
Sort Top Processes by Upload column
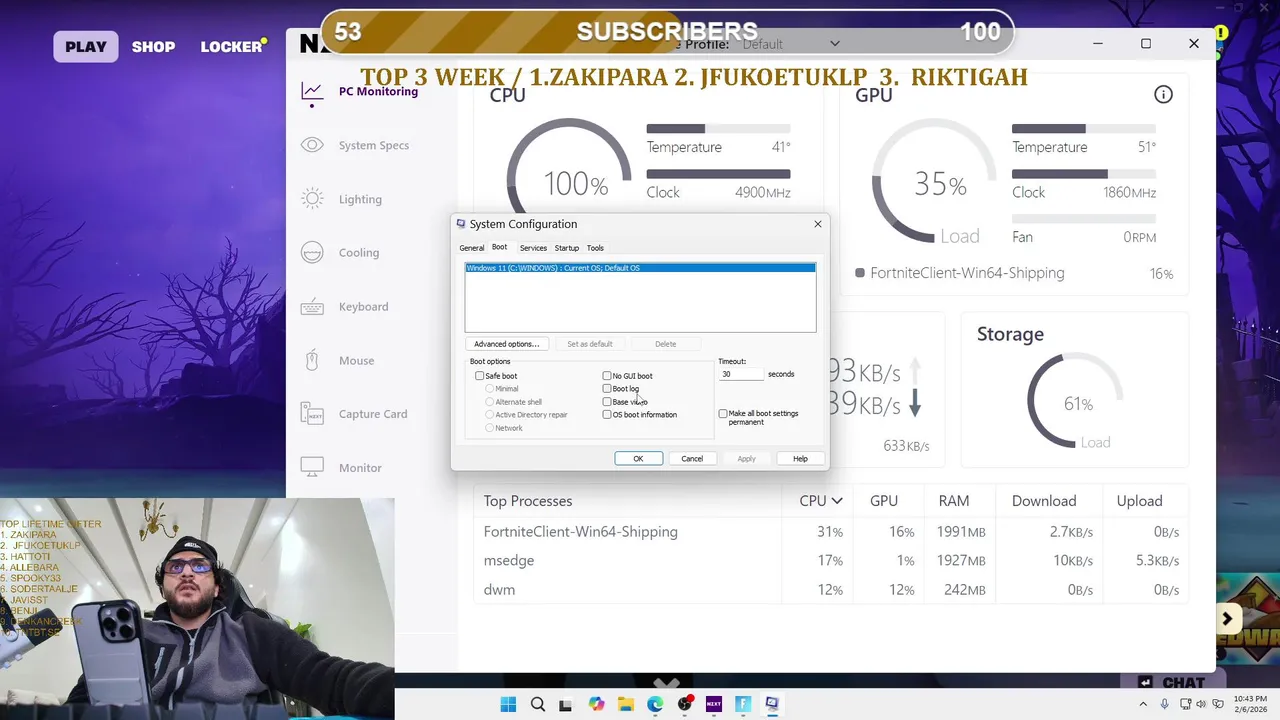coord(1139,501)
